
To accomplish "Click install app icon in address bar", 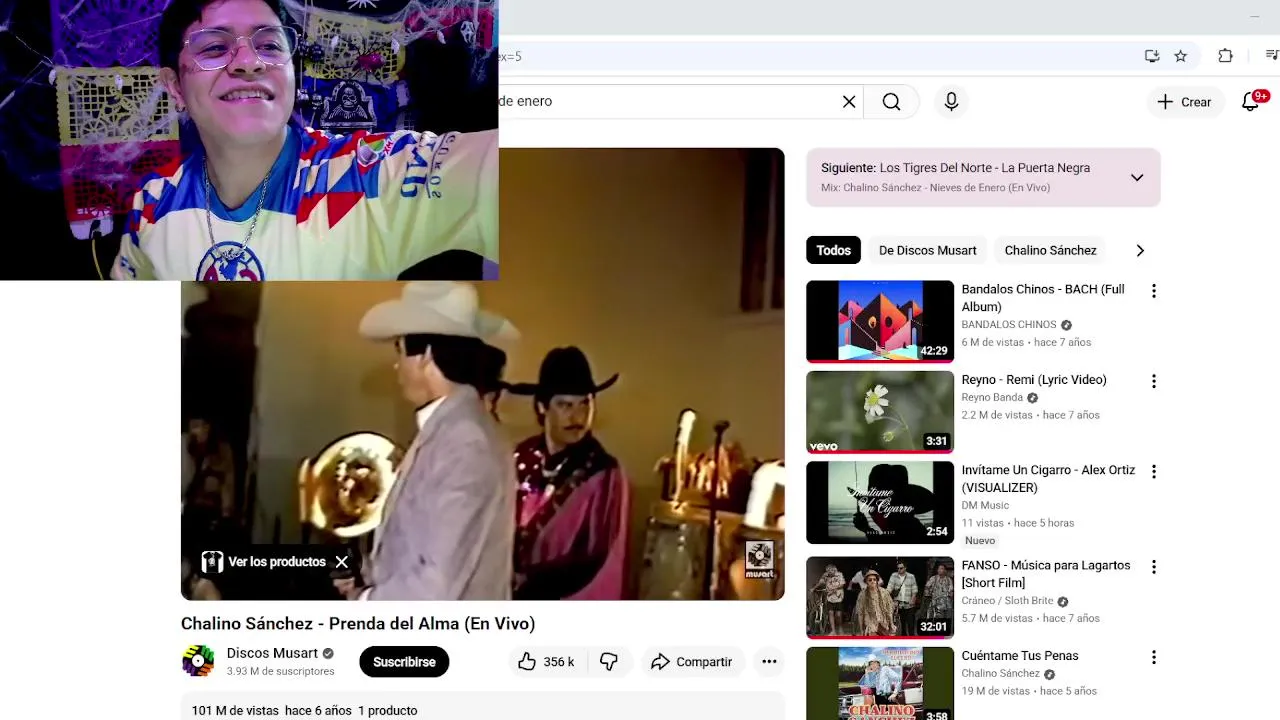I will 1152,56.
